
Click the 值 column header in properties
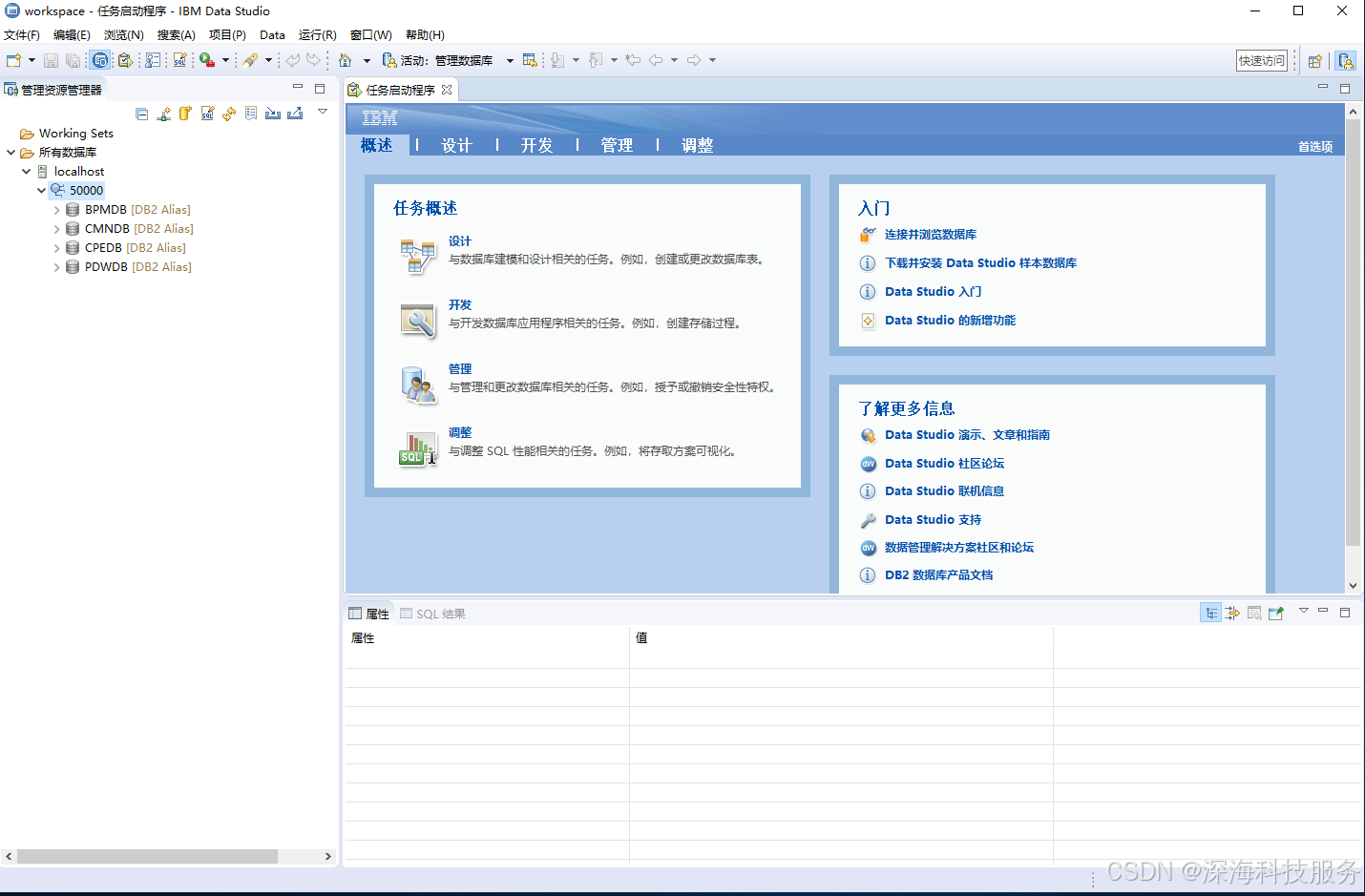841,638
